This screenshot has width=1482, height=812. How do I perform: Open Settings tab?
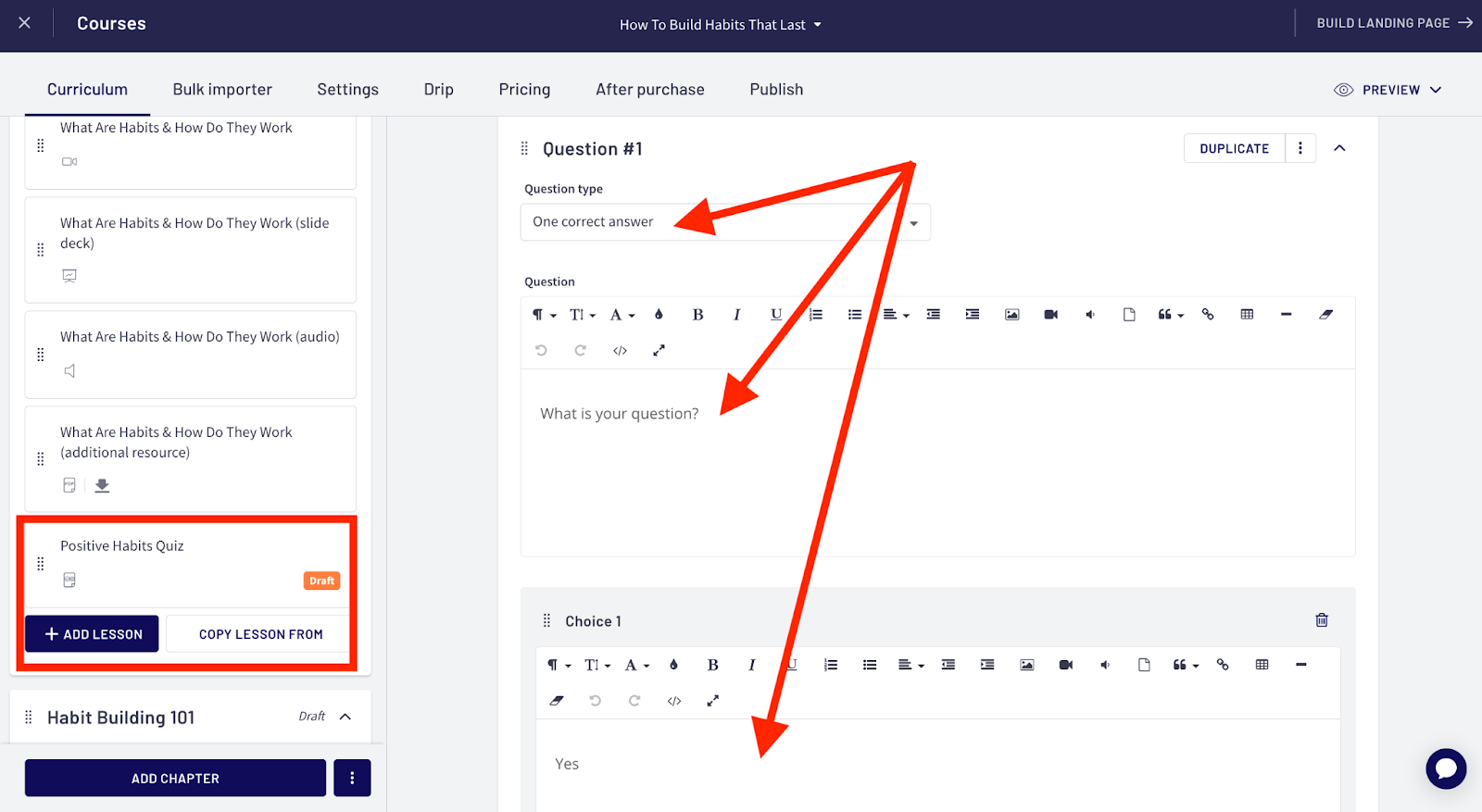pos(348,90)
